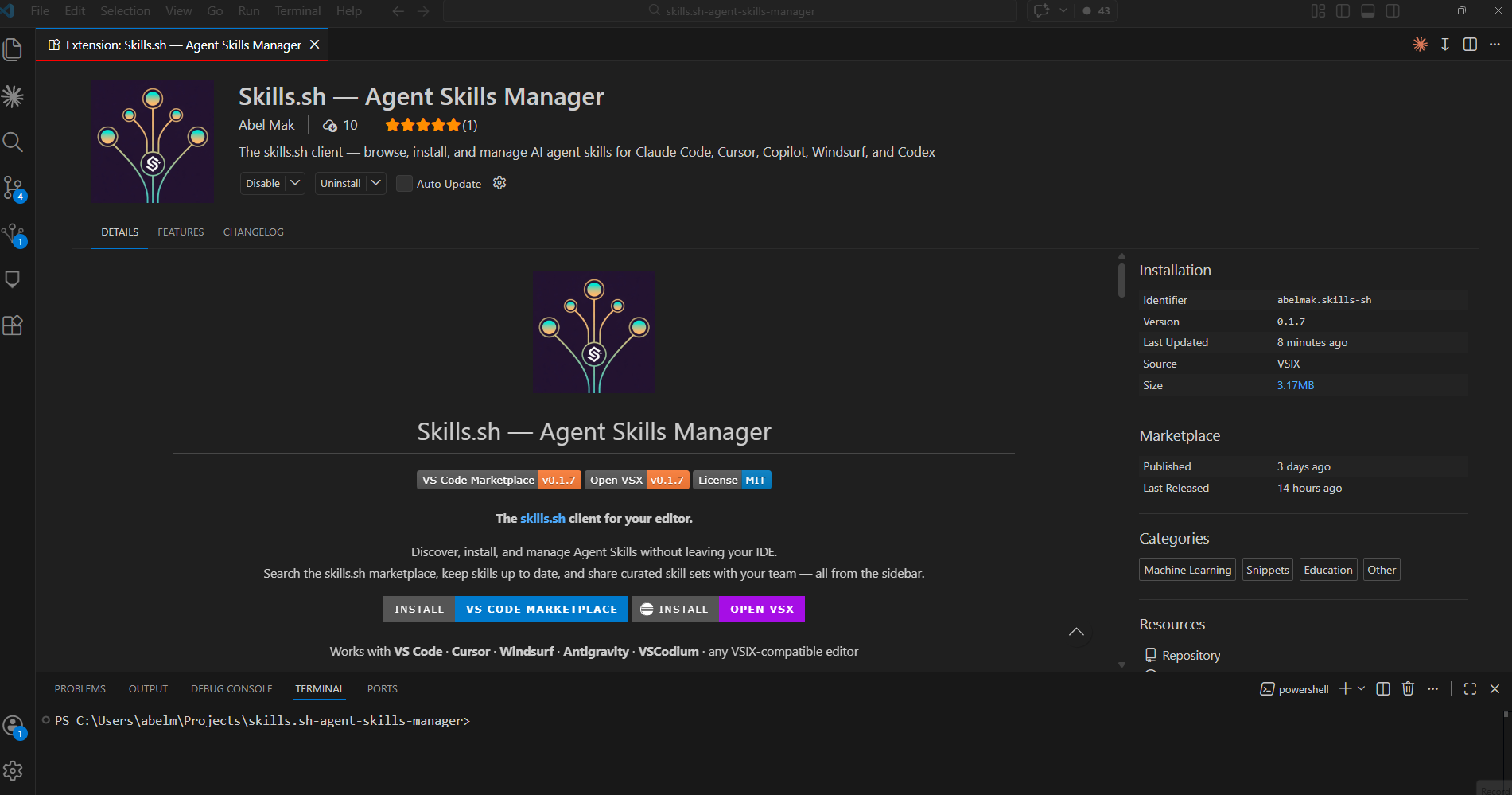Click the Disable button
The height and width of the screenshot is (795, 1512).
click(262, 183)
